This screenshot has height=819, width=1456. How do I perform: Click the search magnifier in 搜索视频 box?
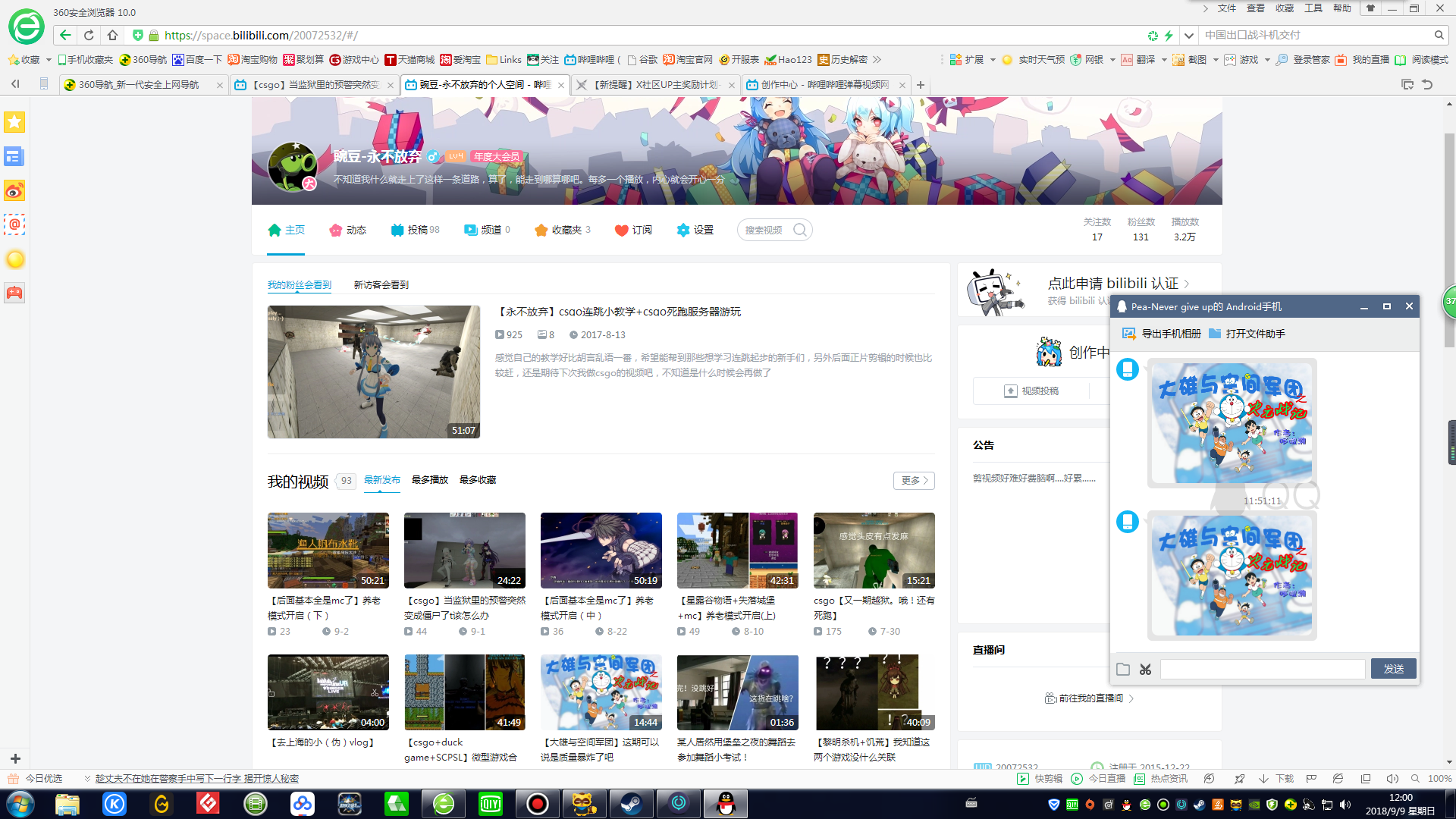(800, 229)
